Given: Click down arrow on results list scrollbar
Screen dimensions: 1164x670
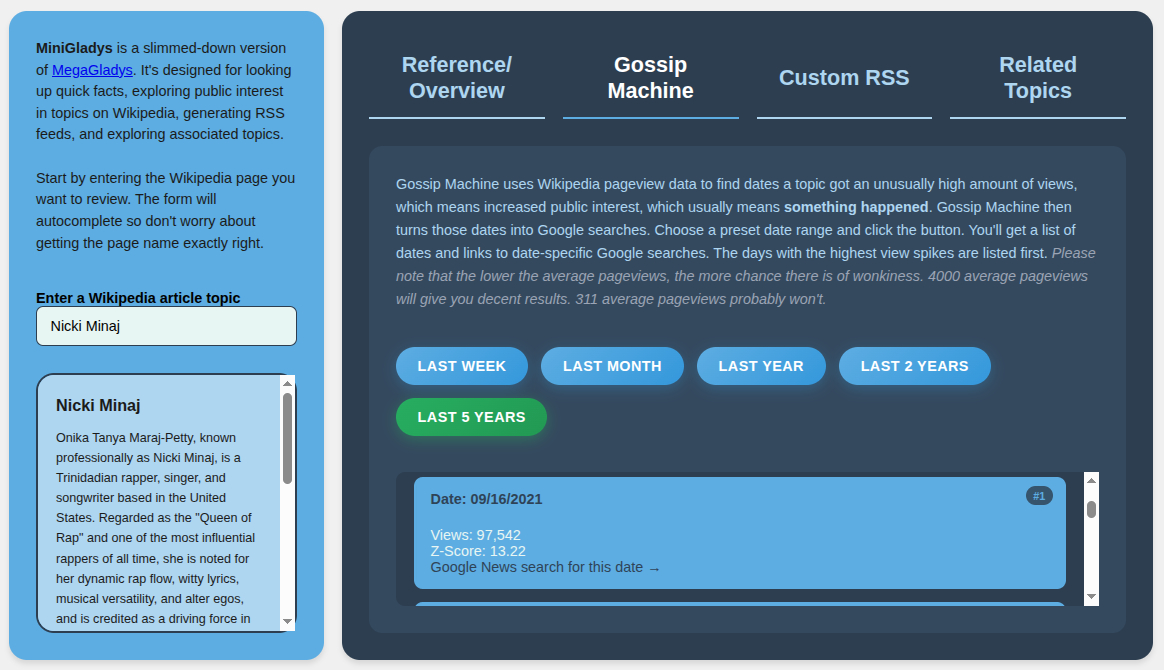Looking at the screenshot, I should [x=1091, y=597].
